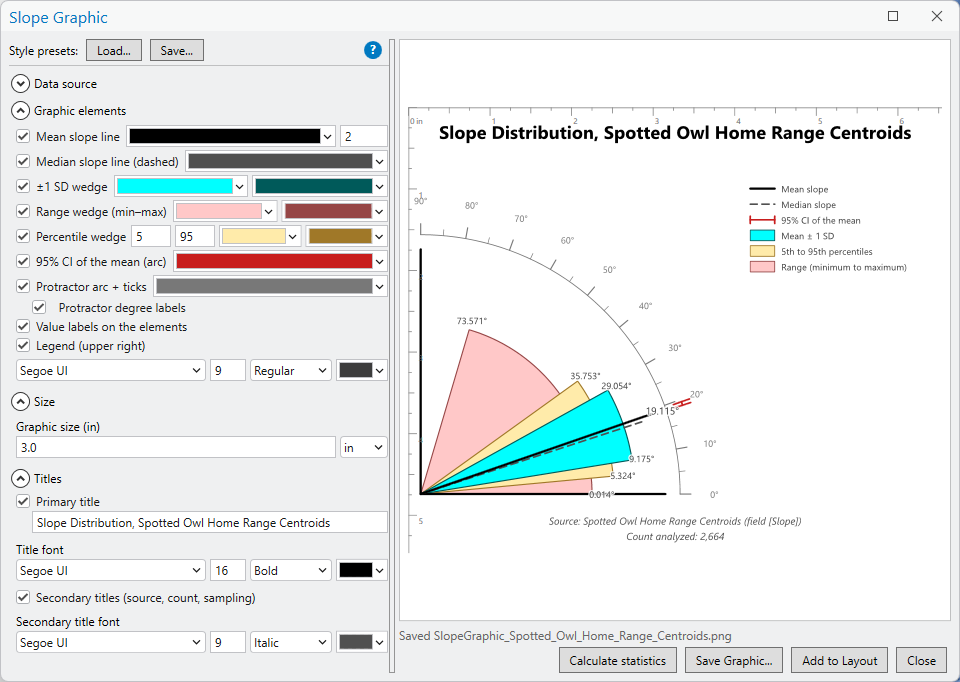Click the Graphic size field showing 3.0
This screenshot has height=682, width=960.
click(x=176, y=448)
